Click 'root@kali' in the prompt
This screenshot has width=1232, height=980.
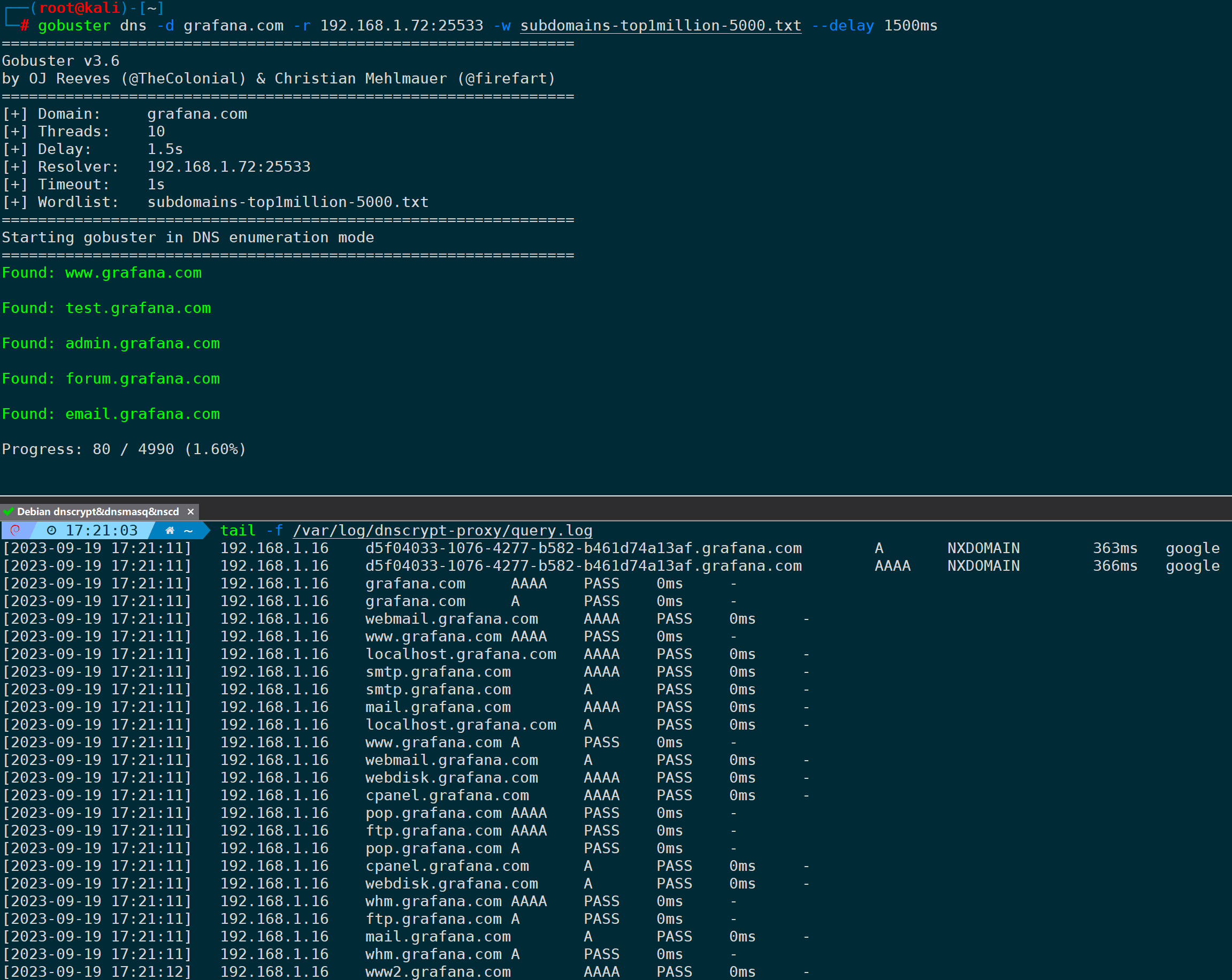click(79, 8)
